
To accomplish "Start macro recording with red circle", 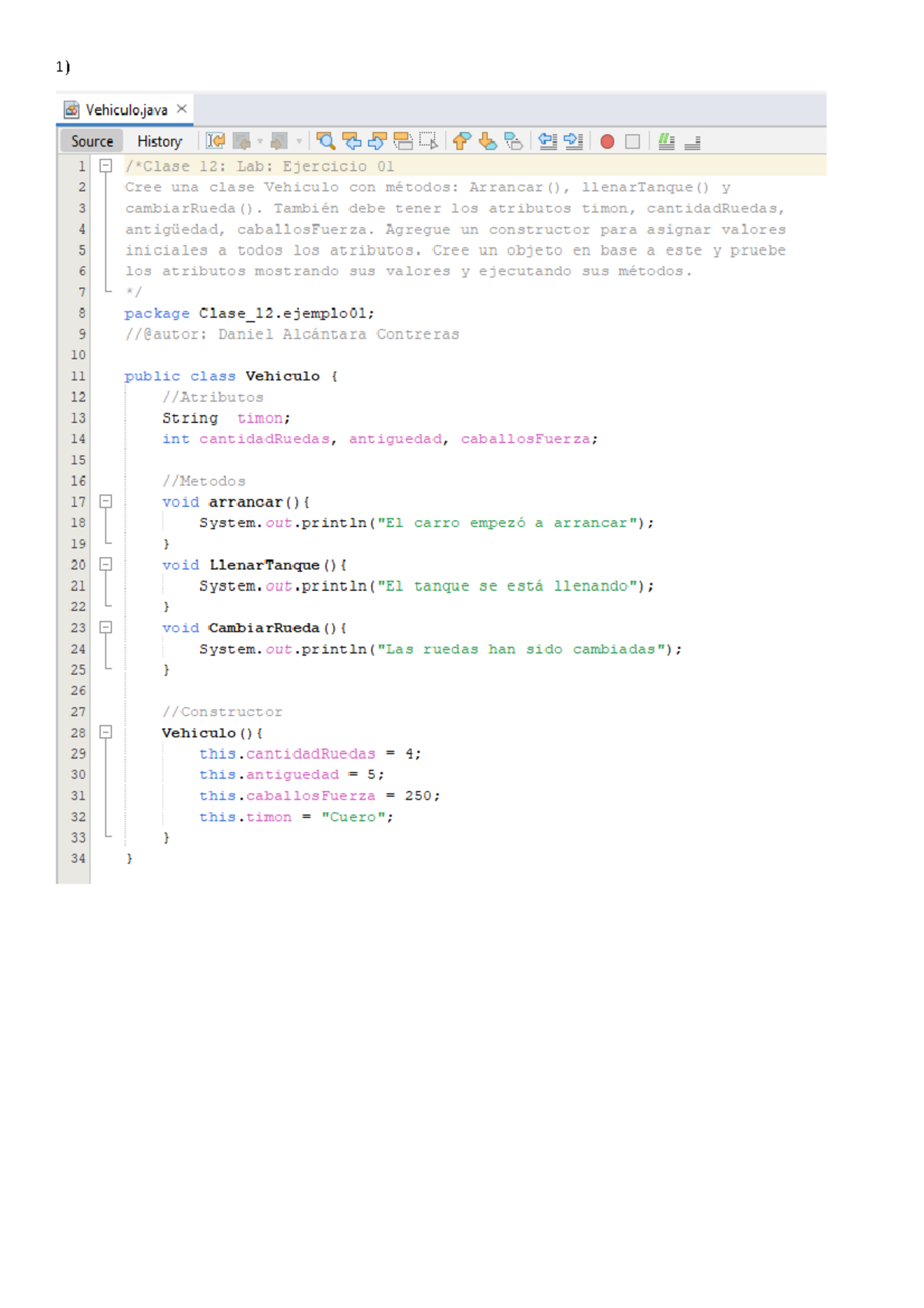I will click(x=608, y=142).
